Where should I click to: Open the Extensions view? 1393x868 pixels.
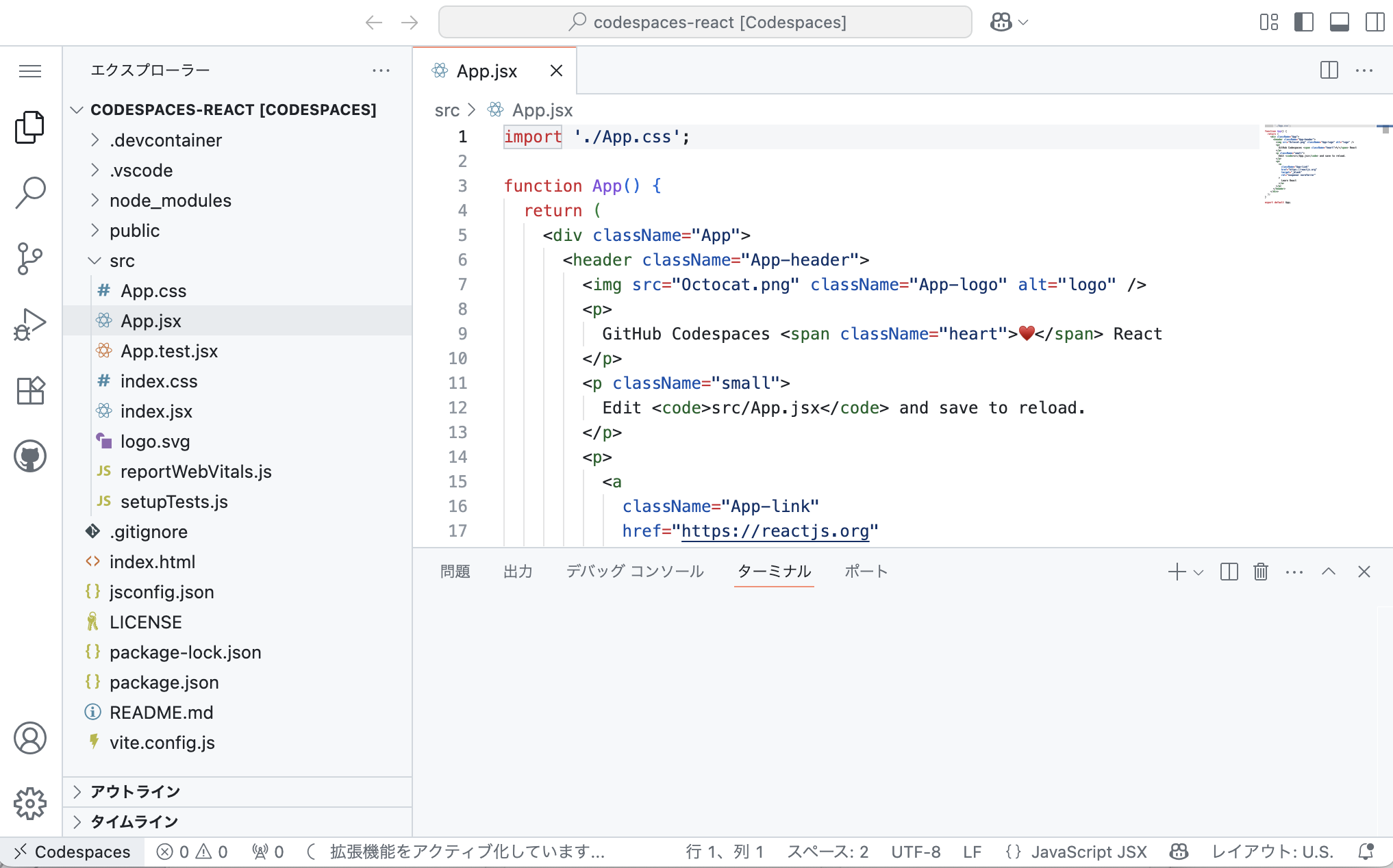click(30, 390)
